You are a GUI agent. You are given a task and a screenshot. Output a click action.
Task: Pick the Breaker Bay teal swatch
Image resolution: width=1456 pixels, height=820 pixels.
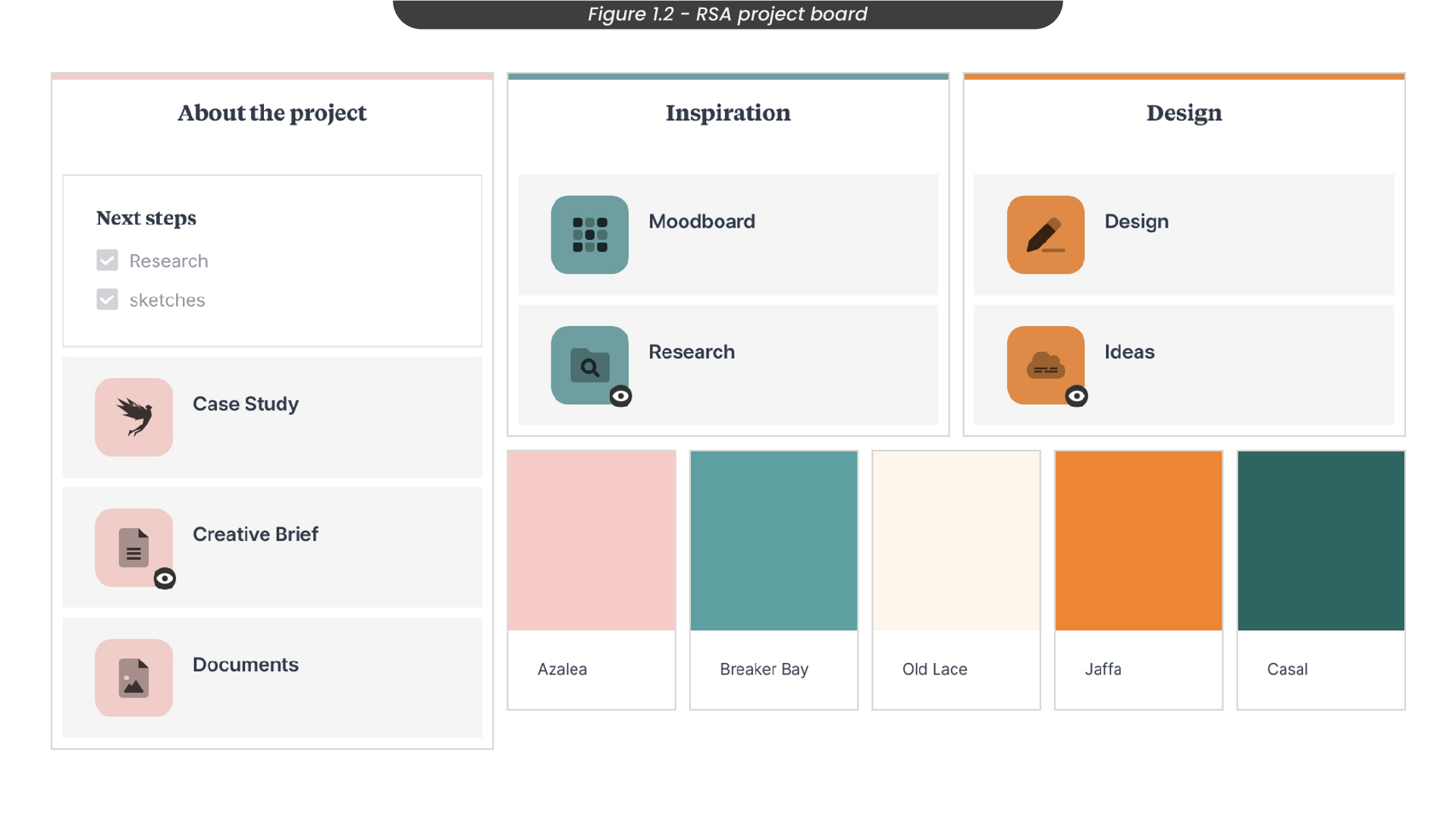coord(773,541)
